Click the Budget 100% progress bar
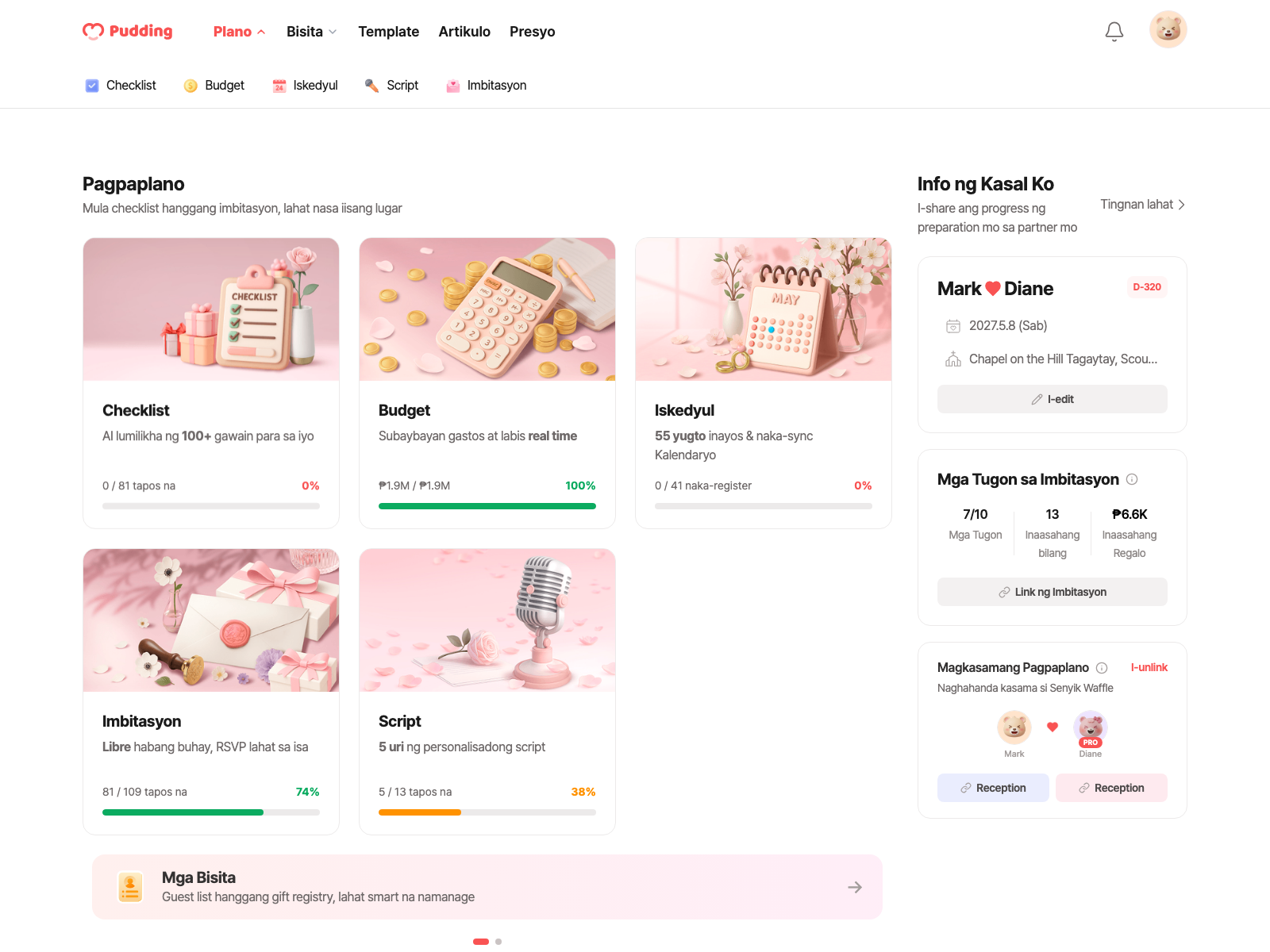This screenshot has width=1270, height=952. 487,506
